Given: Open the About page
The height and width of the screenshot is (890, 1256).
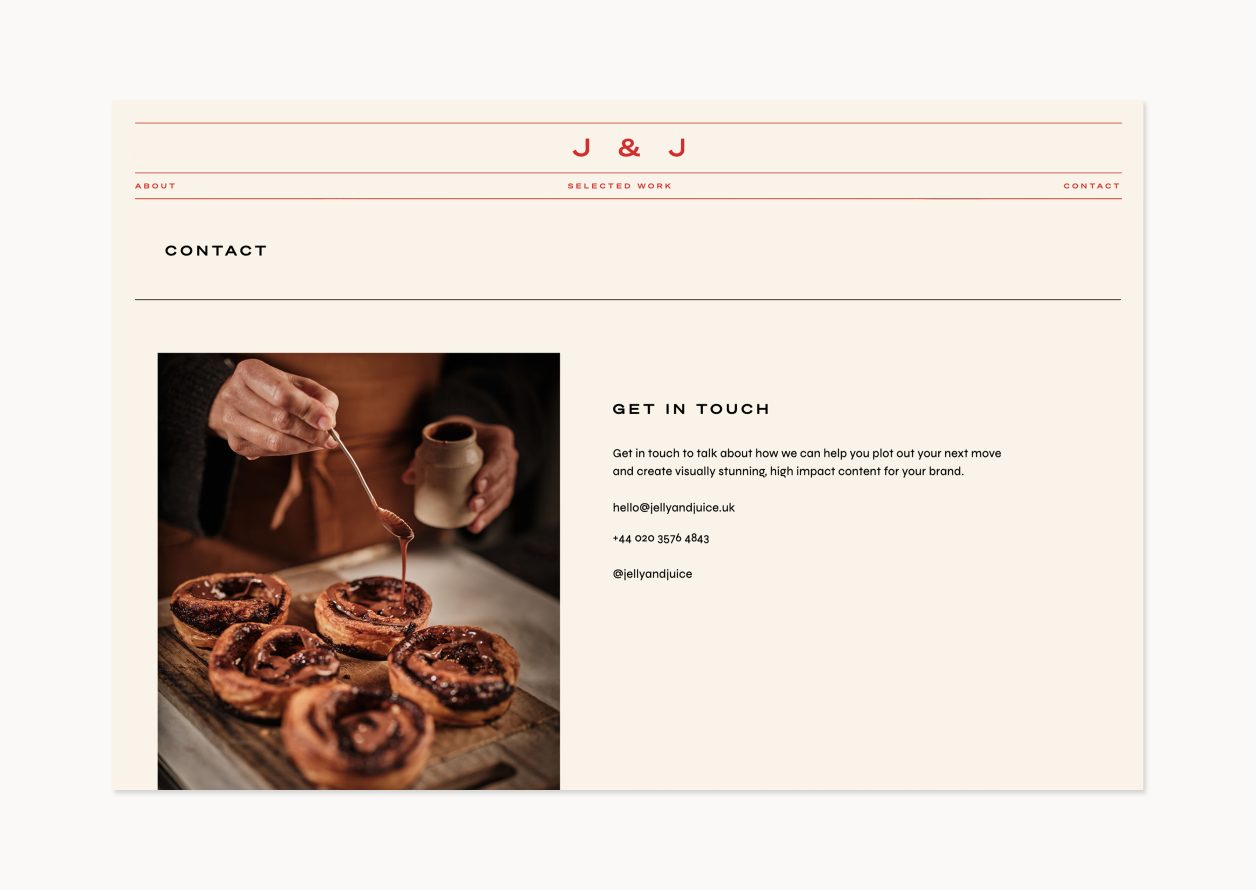Looking at the screenshot, I should click(x=155, y=186).
